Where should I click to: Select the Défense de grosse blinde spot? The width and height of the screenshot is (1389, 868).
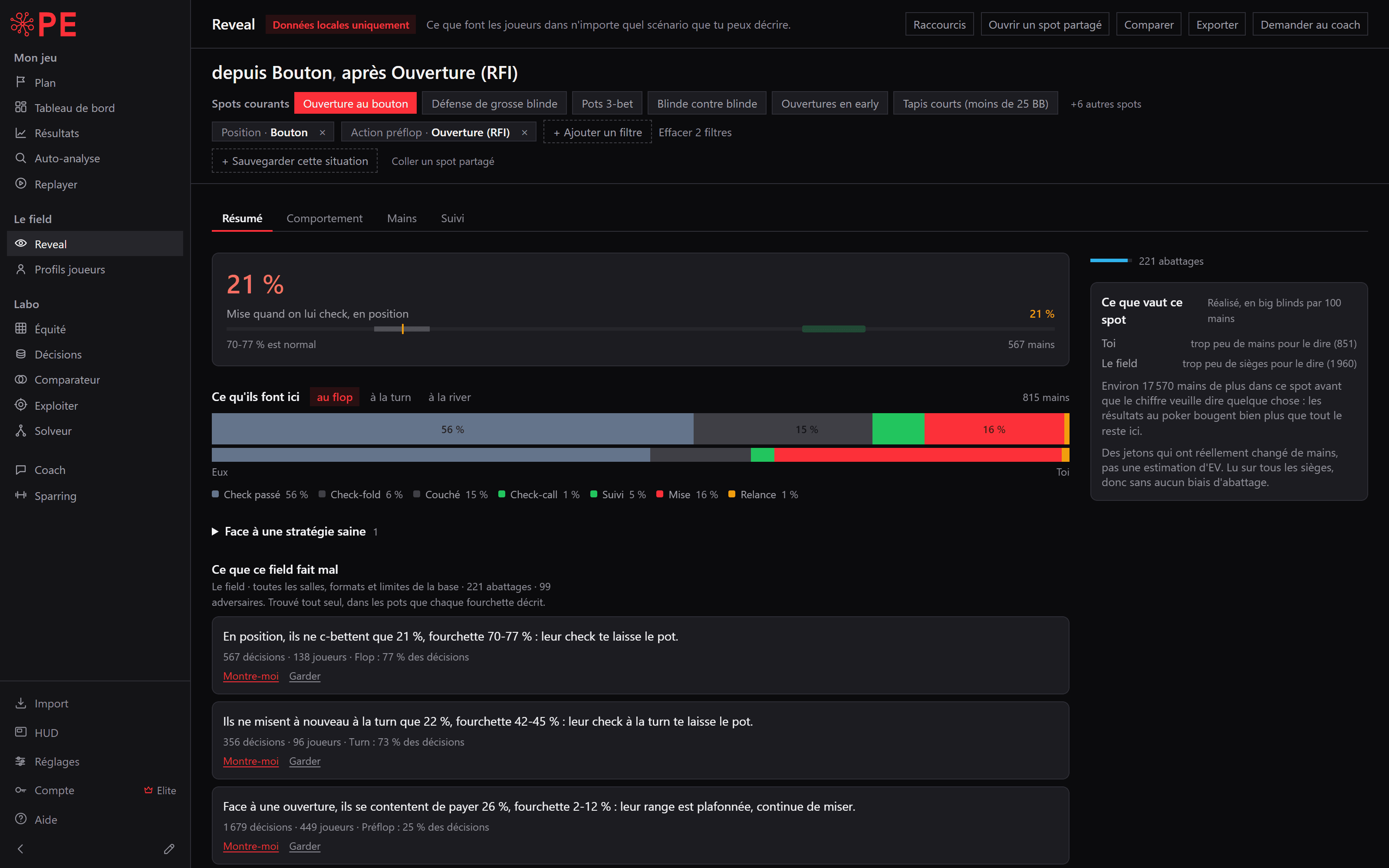(x=494, y=103)
